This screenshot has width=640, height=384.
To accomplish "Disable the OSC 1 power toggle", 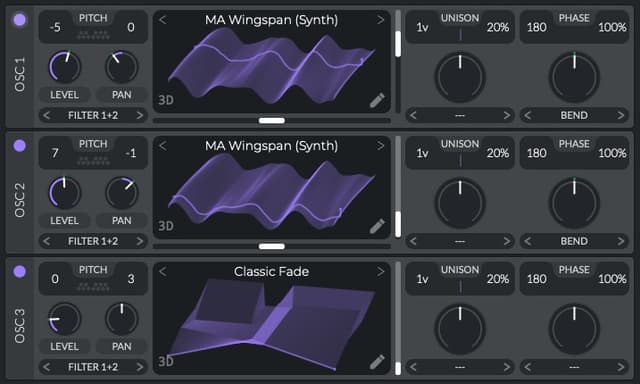I will pyautogui.click(x=20, y=20).
